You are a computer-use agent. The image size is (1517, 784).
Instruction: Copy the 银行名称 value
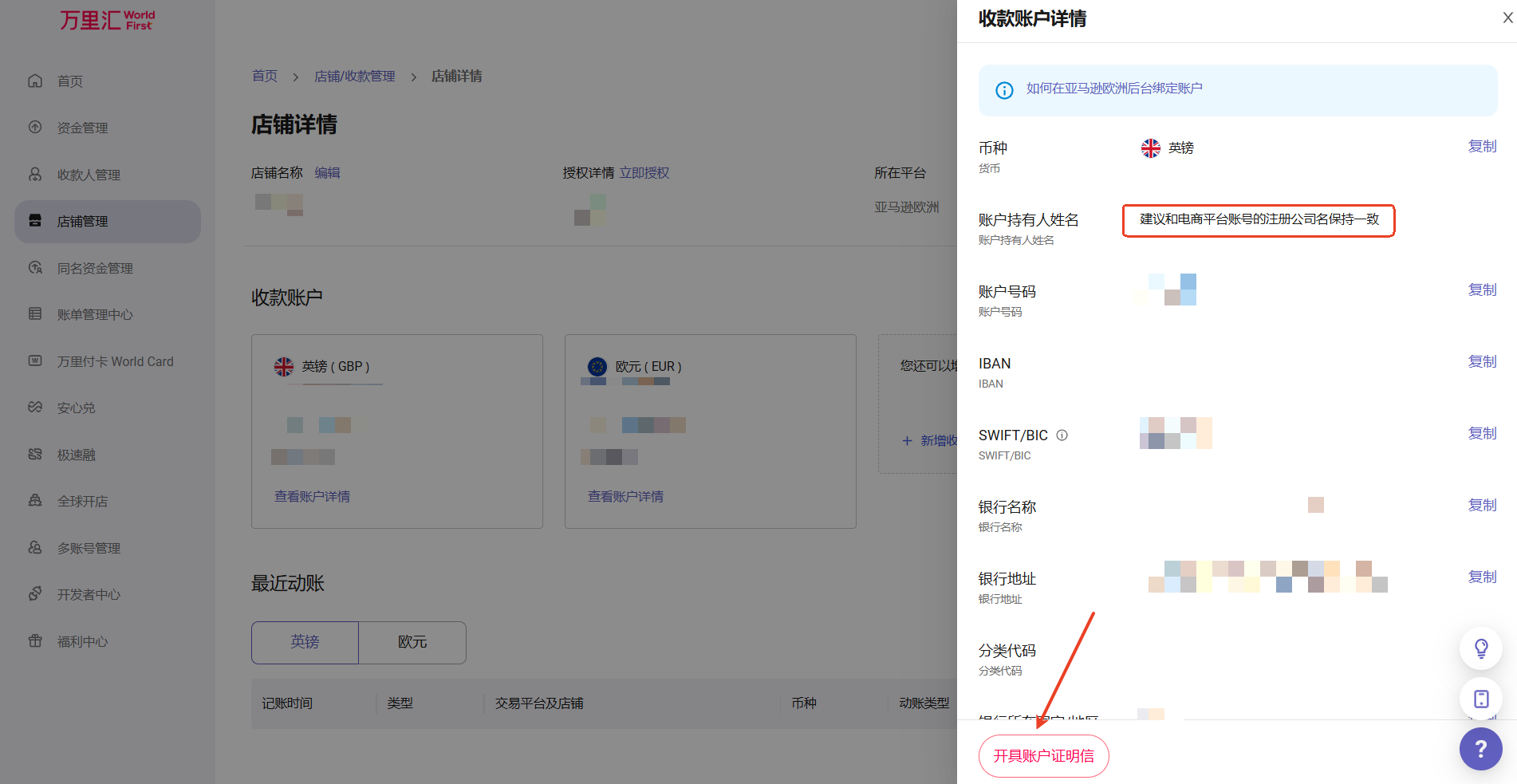pyautogui.click(x=1483, y=505)
